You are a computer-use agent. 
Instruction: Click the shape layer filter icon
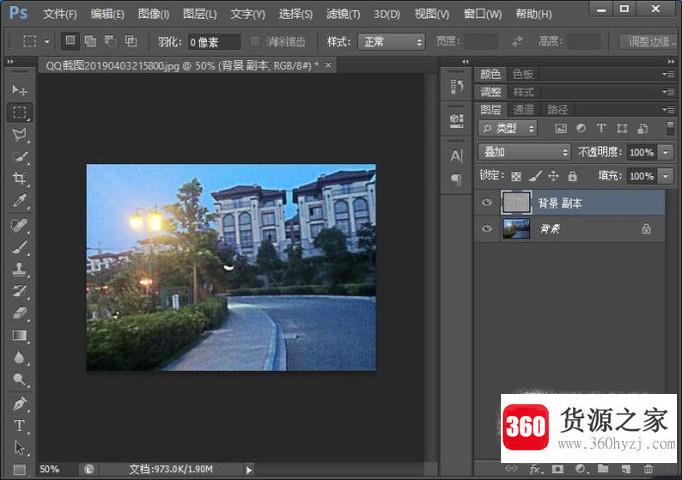point(622,128)
